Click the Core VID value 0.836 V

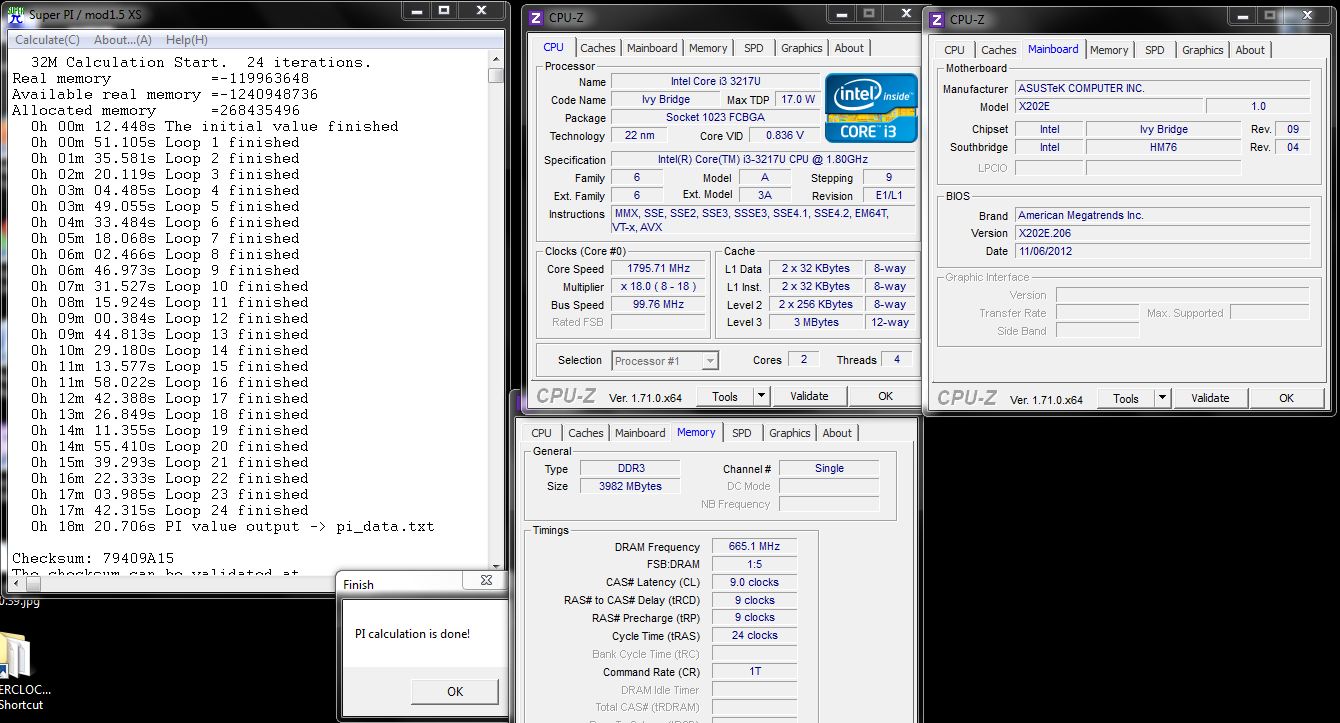[785, 135]
